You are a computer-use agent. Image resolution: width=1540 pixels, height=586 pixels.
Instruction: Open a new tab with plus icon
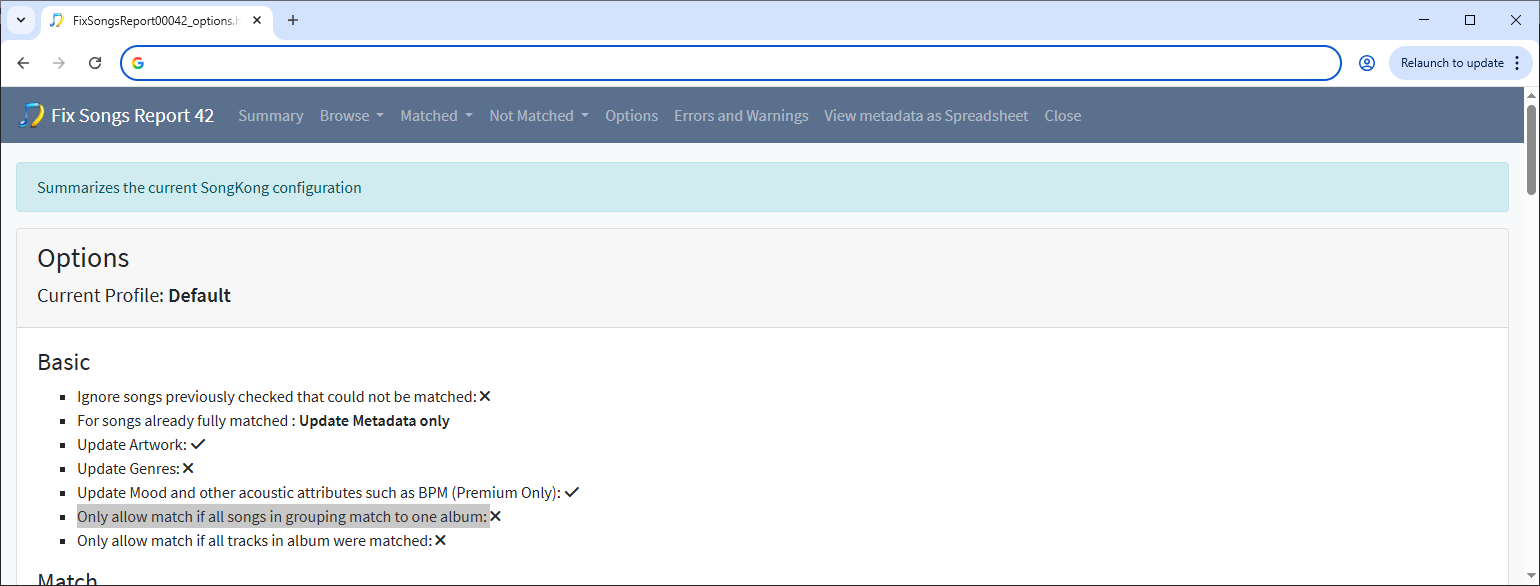coord(293,20)
